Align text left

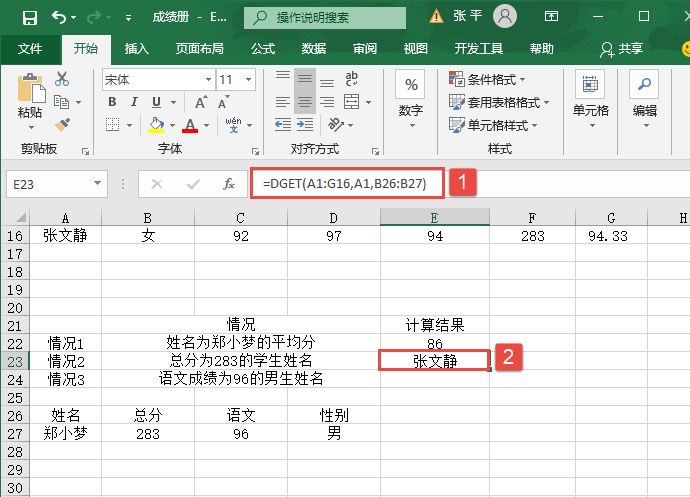pyautogui.click(x=283, y=102)
